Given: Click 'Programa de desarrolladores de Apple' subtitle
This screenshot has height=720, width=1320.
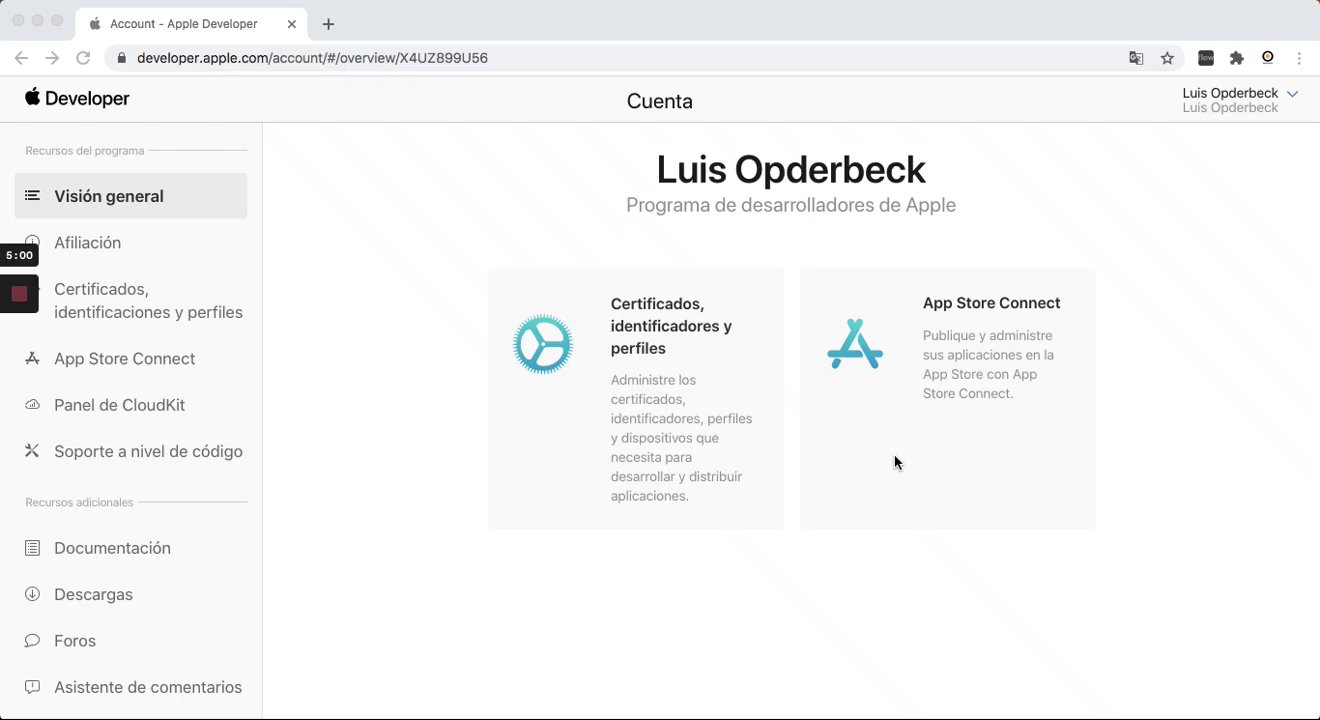Looking at the screenshot, I should pyautogui.click(x=790, y=205).
